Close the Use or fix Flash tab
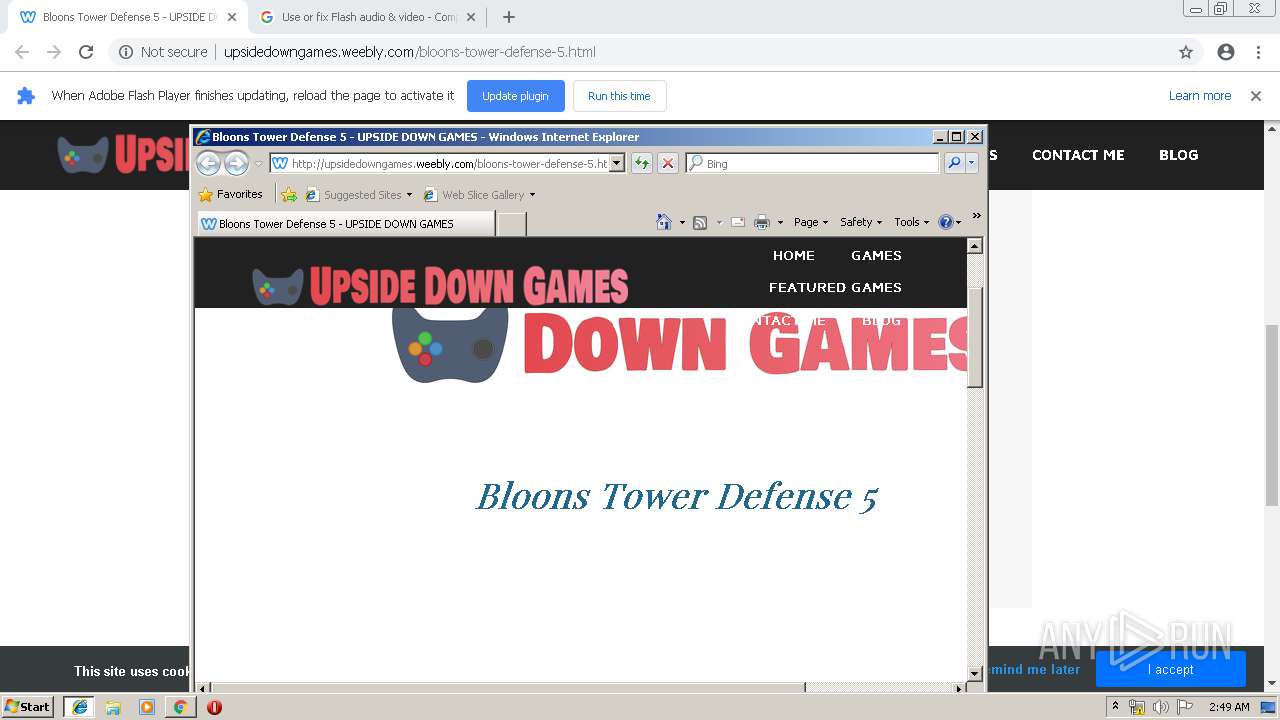Image resolution: width=1280 pixels, height=720 pixels. pos(473,17)
